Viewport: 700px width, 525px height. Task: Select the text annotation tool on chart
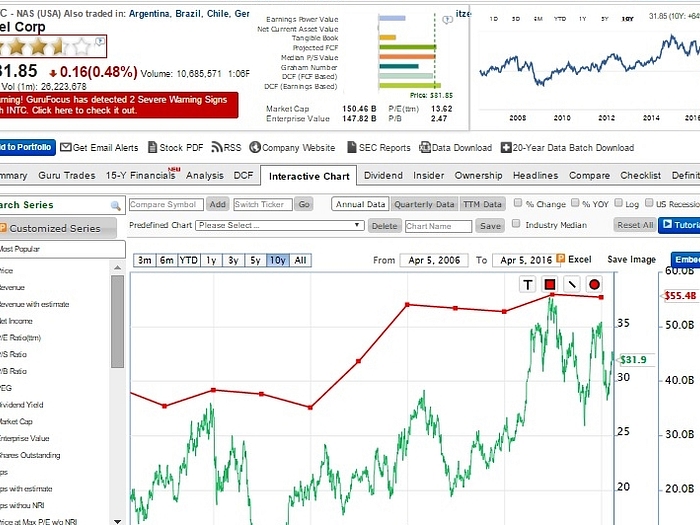pyautogui.click(x=528, y=285)
